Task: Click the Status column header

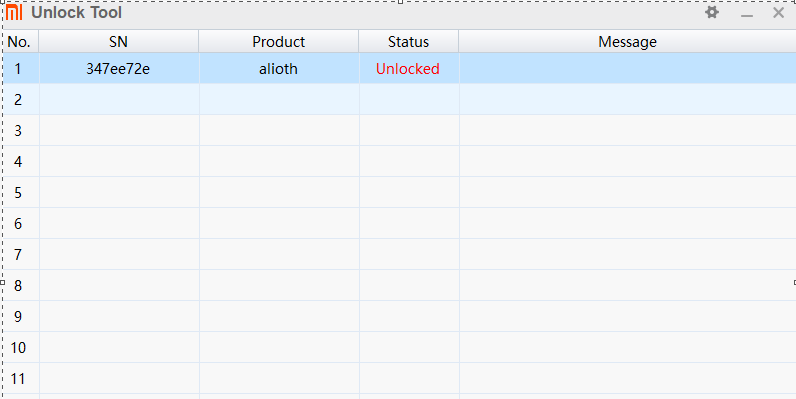Action: point(408,42)
